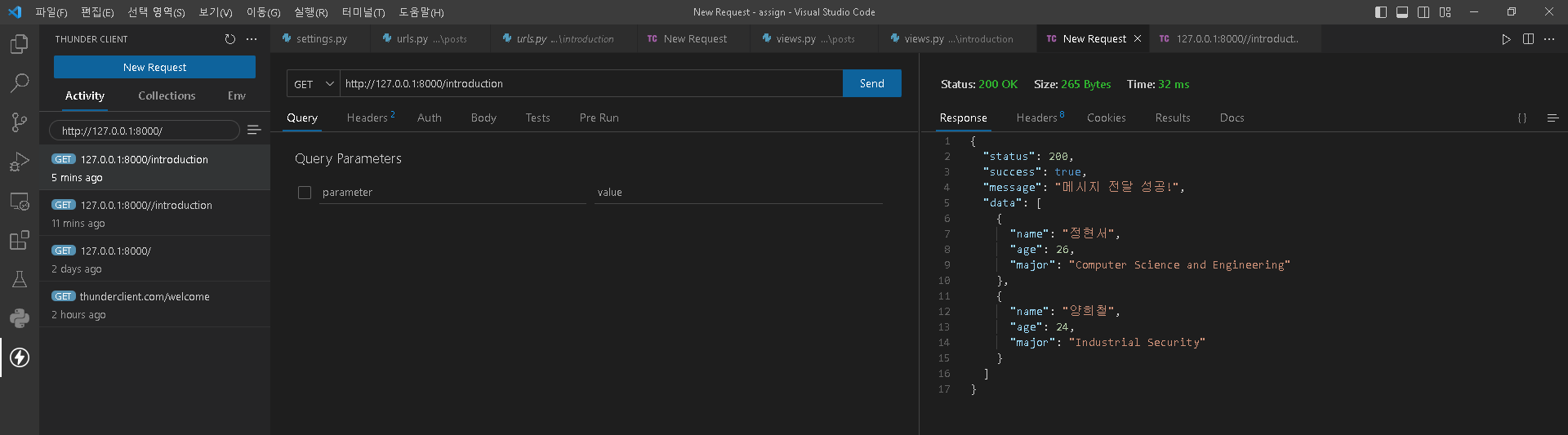
Task: Click the query parameter value field
Action: (738, 193)
